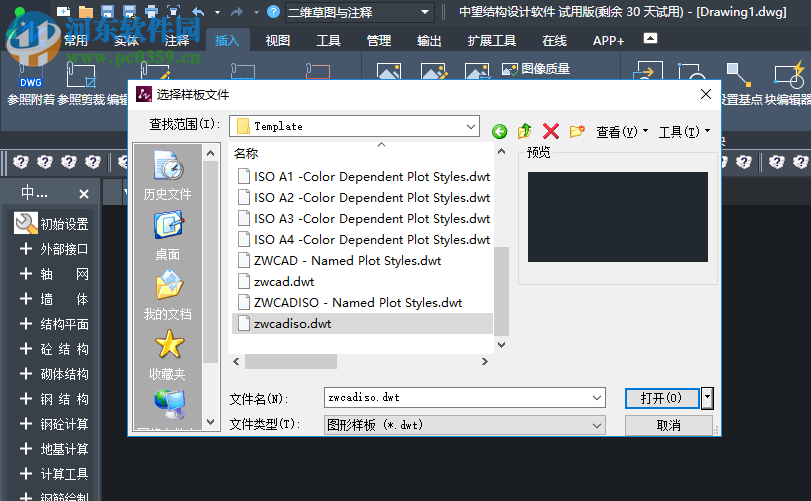Open the Desktop shortcut in places bar
The height and width of the screenshot is (501, 811).
pos(168,235)
